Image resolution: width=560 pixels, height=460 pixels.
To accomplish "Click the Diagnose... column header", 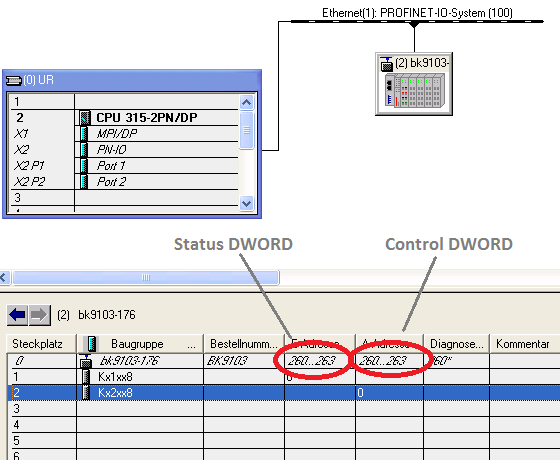I will point(456,344).
